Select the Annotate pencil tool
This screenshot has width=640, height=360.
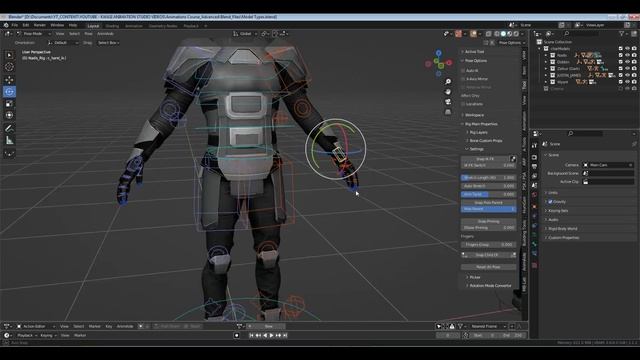[9, 129]
